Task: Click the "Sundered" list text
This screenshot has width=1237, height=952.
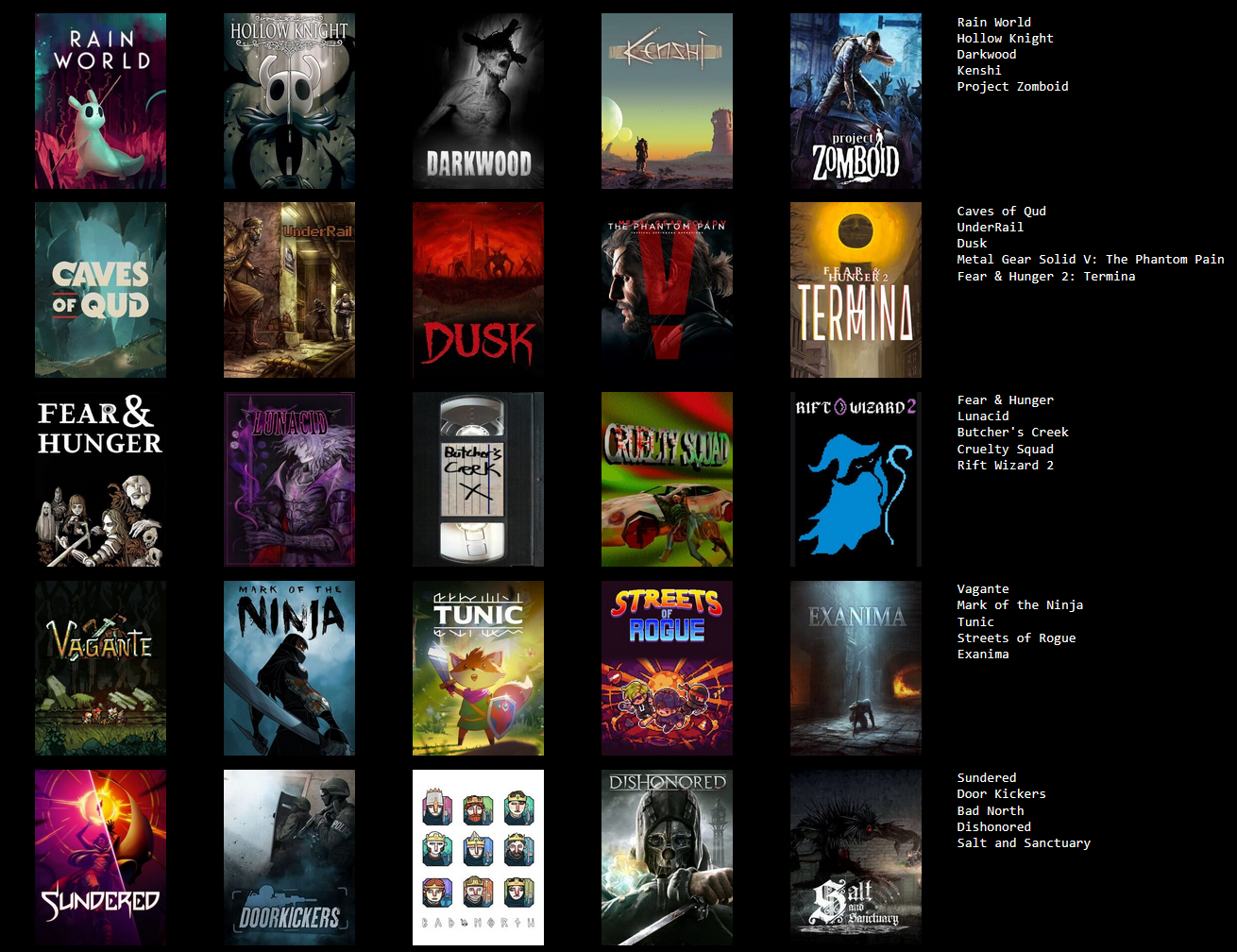Action: tap(987, 777)
